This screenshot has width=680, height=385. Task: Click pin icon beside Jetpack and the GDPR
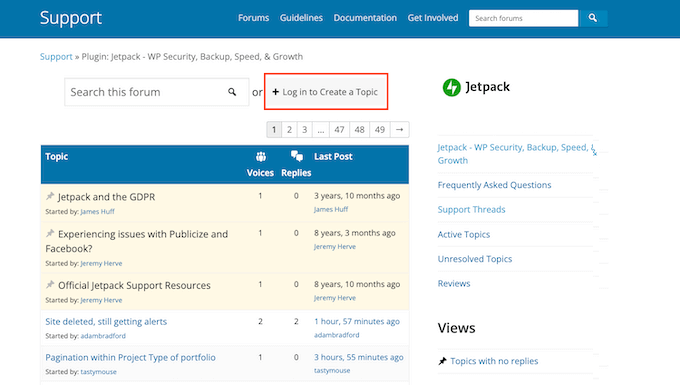point(50,196)
